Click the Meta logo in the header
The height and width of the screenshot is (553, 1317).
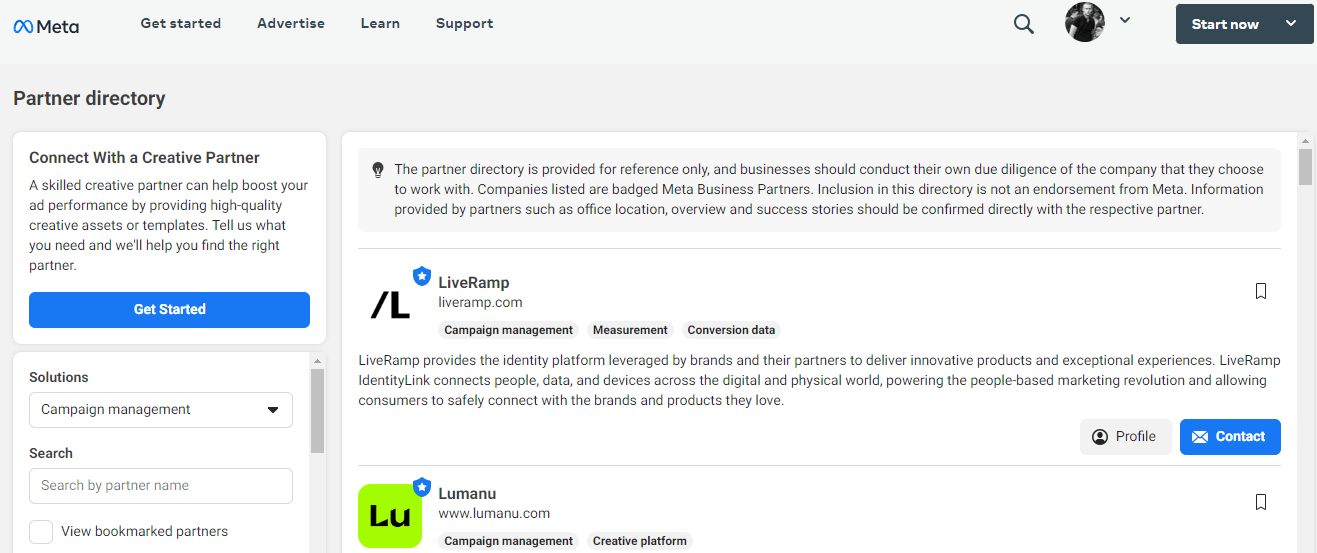(46, 26)
